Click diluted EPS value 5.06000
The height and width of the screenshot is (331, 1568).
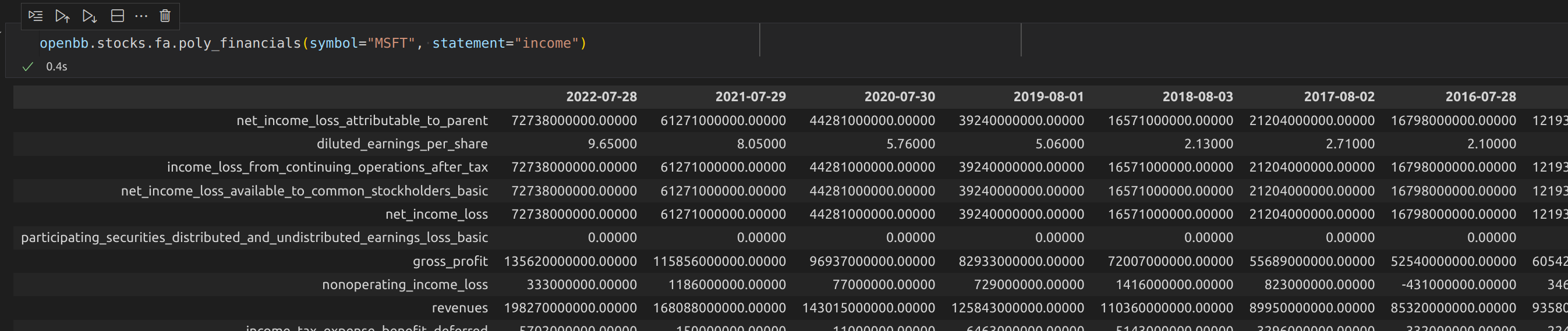tap(1059, 144)
